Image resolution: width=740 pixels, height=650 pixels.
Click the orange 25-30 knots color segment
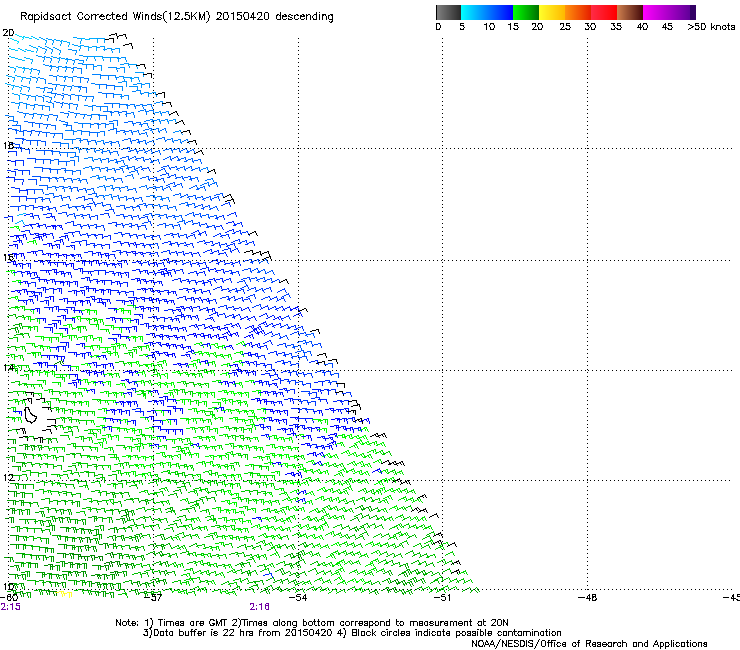[578, 12]
